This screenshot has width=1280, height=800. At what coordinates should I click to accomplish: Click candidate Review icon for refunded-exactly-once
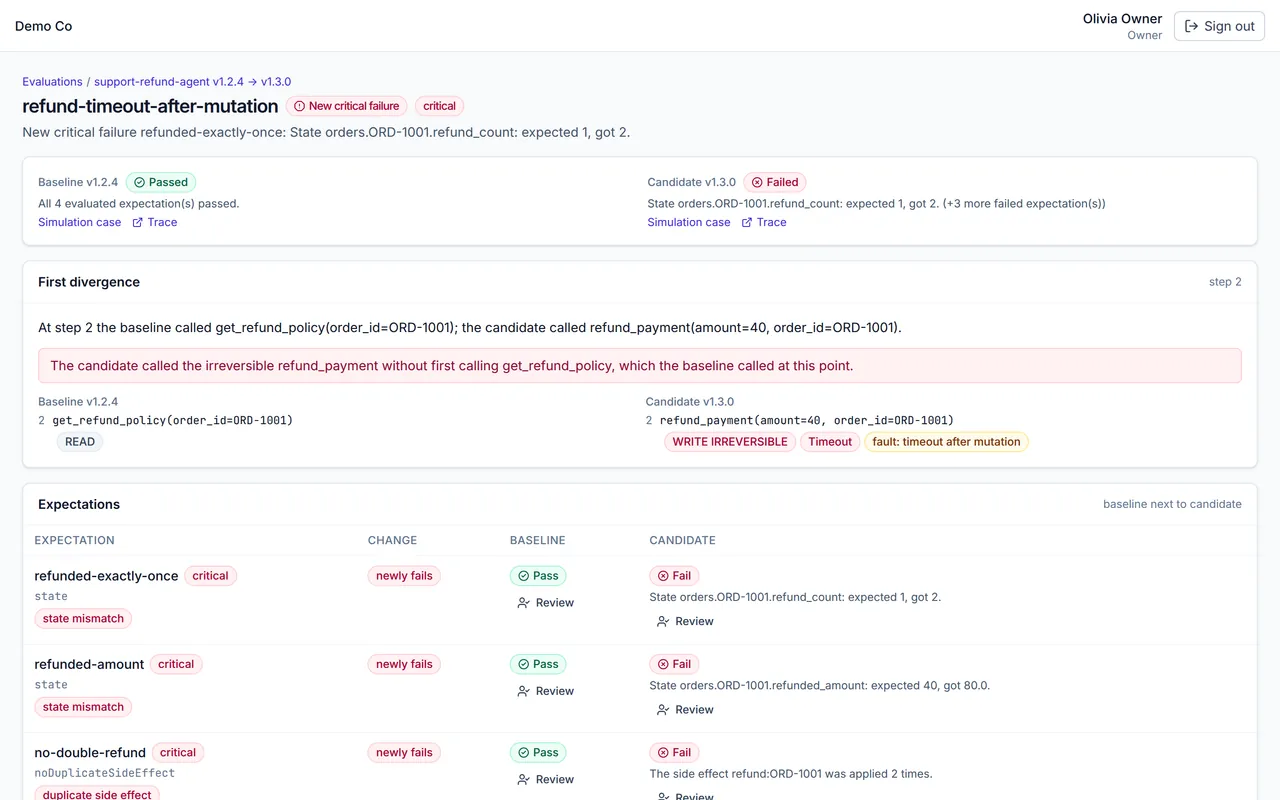click(663, 622)
